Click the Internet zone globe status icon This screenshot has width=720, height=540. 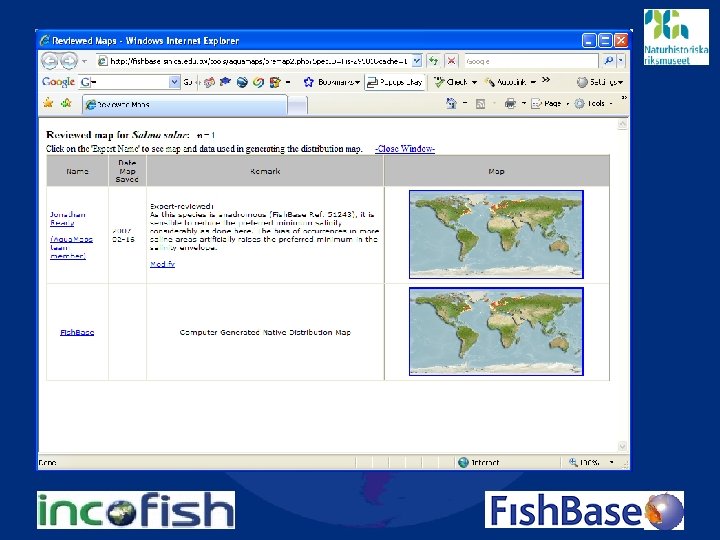pos(463,462)
